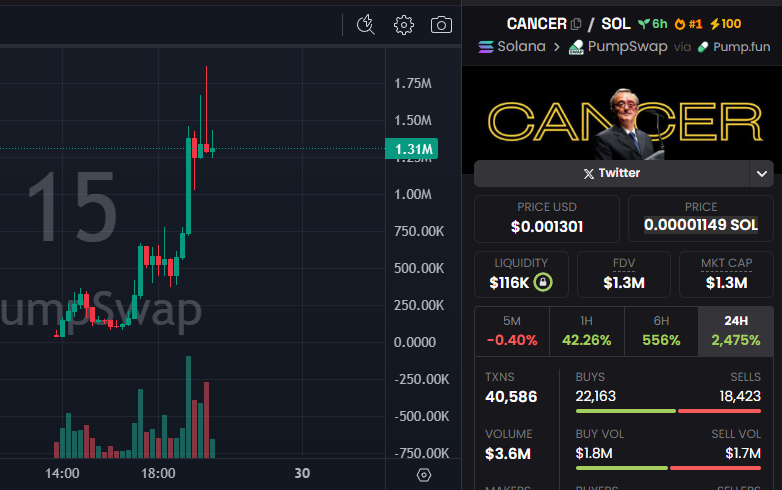Screen dimensions: 782x490
Task: Select the 6H timeframe tab
Action: [x=661, y=331]
